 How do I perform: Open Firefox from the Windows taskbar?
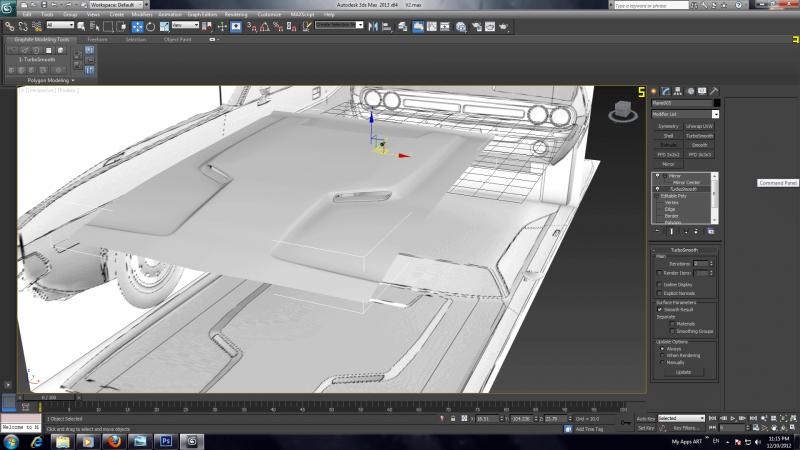[113, 439]
